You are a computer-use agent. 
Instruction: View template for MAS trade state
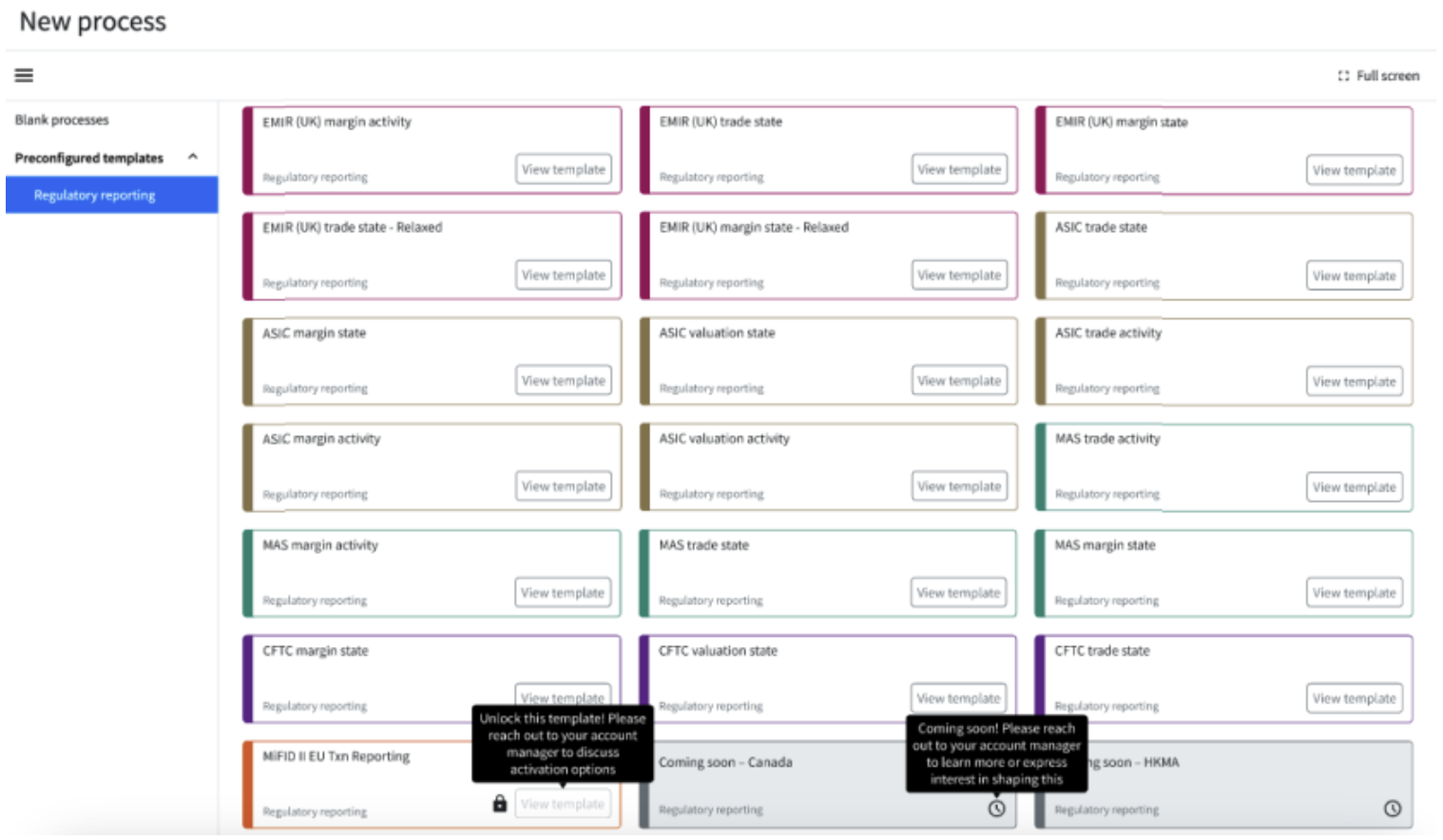click(958, 592)
